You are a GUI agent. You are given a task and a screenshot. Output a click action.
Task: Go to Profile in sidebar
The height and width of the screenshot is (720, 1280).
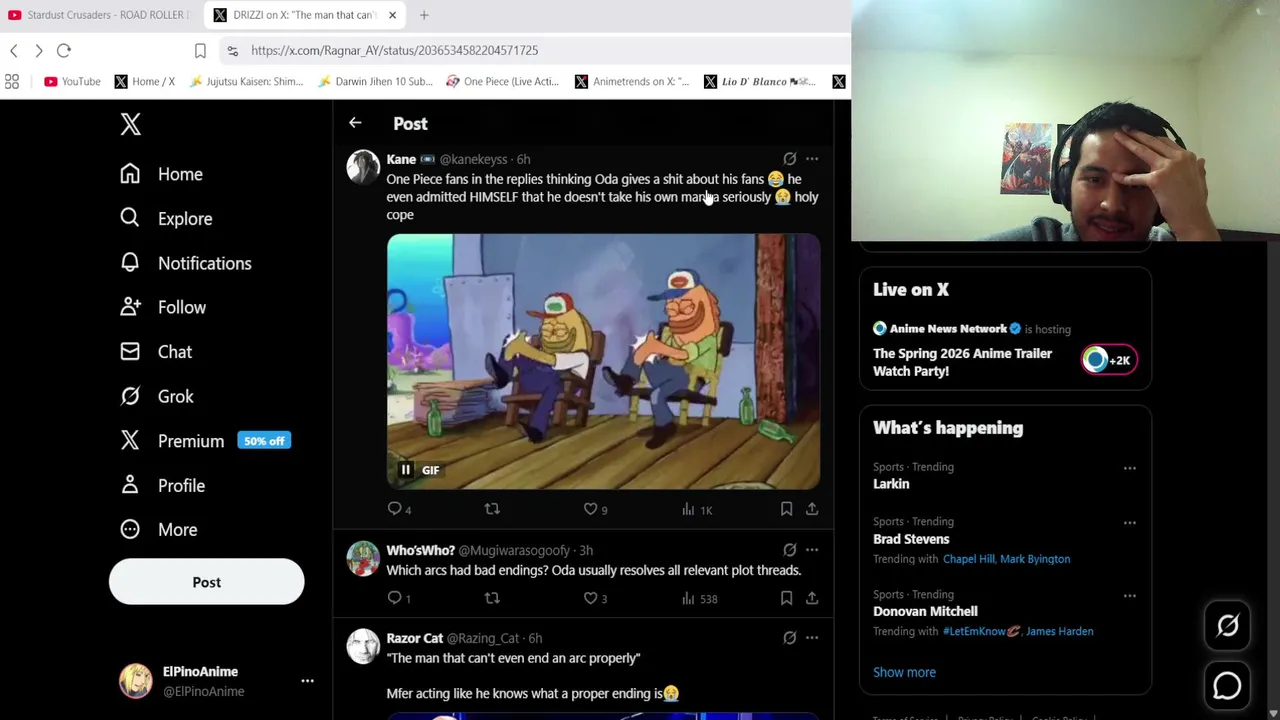(162, 485)
